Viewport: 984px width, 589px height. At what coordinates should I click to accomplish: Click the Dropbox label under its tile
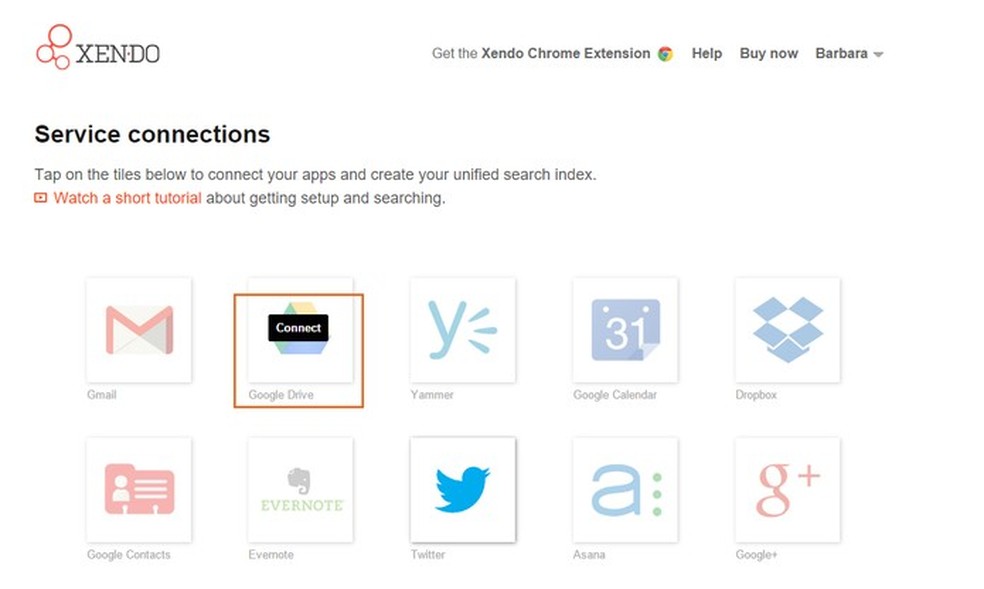[x=756, y=395]
